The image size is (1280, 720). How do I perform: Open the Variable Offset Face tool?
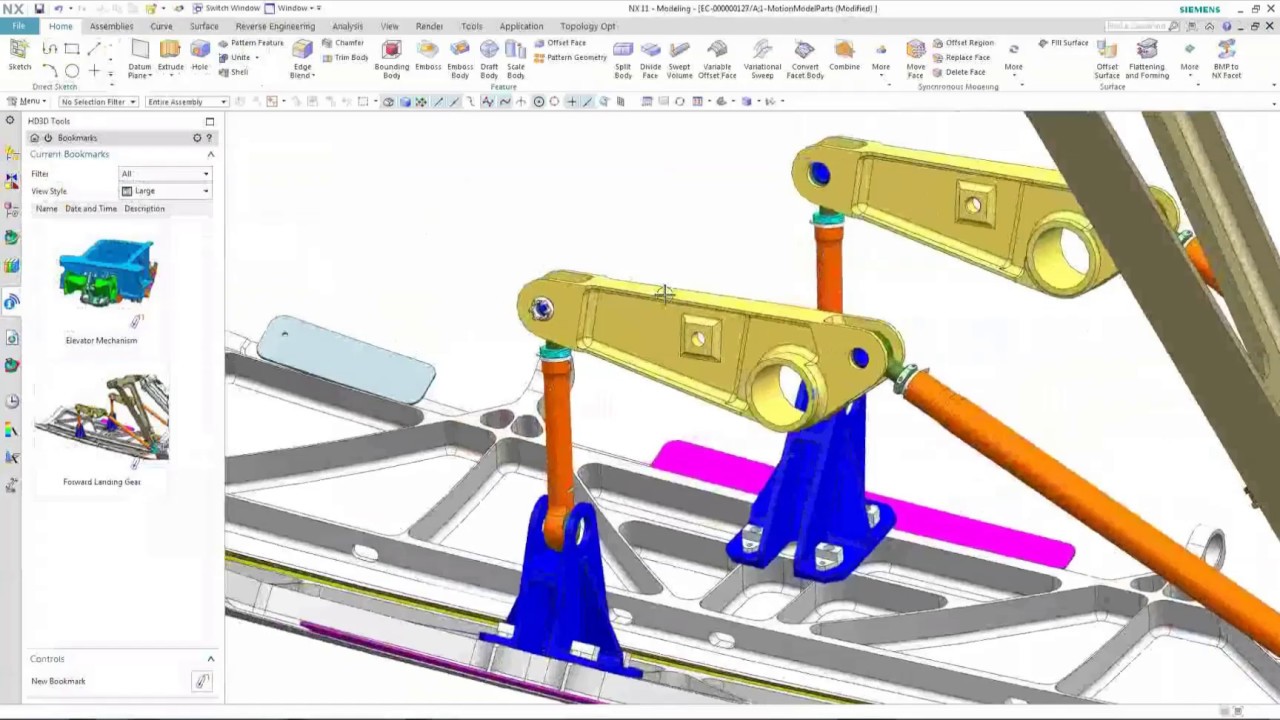pos(717,59)
